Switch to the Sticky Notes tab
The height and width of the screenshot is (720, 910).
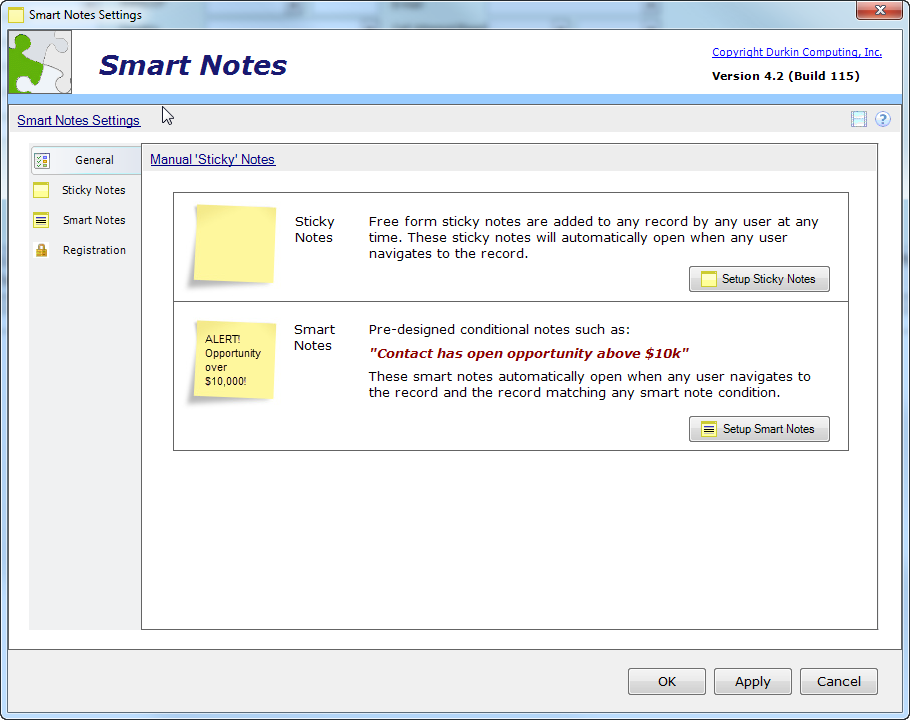[x=86, y=190]
